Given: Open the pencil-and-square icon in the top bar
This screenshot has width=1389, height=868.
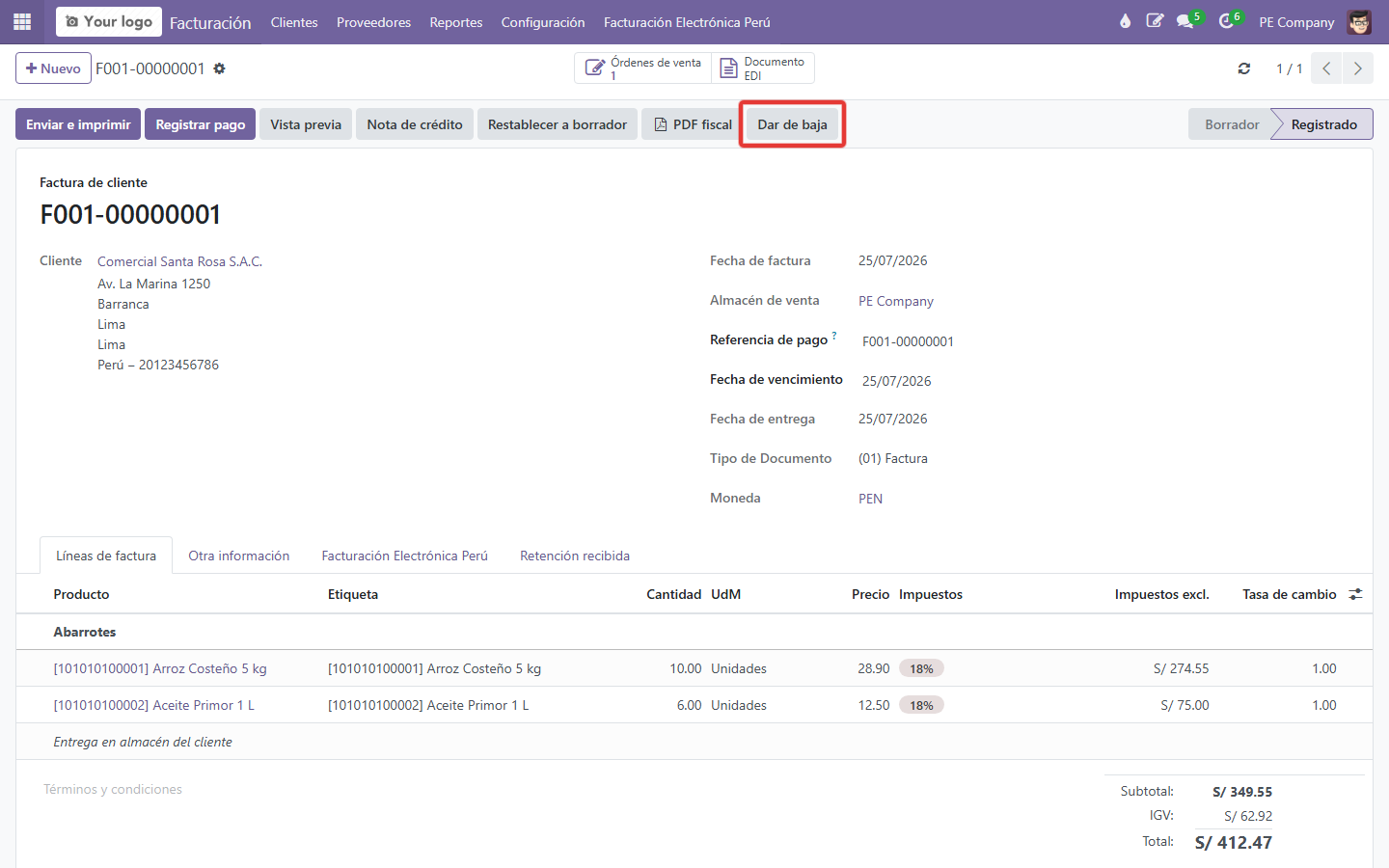Looking at the screenshot, I should 1155,21.
